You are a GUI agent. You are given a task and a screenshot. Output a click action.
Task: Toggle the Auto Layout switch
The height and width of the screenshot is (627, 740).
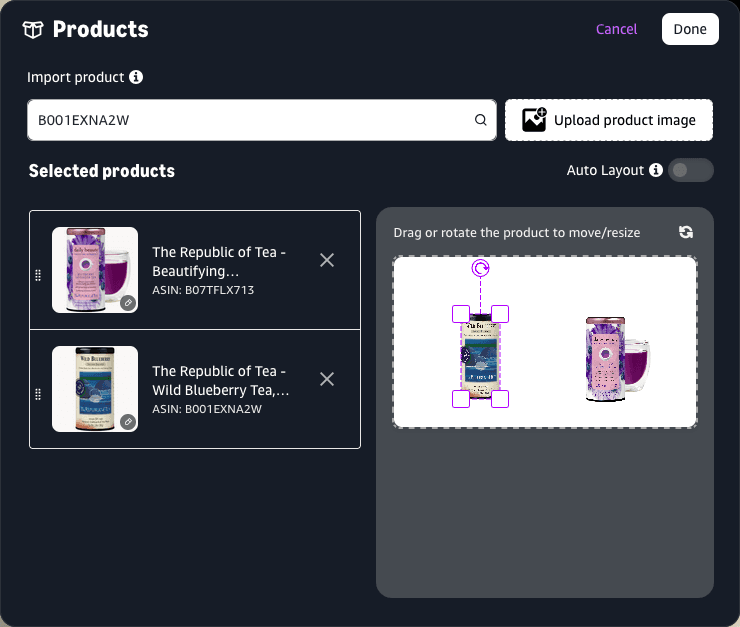690,170
